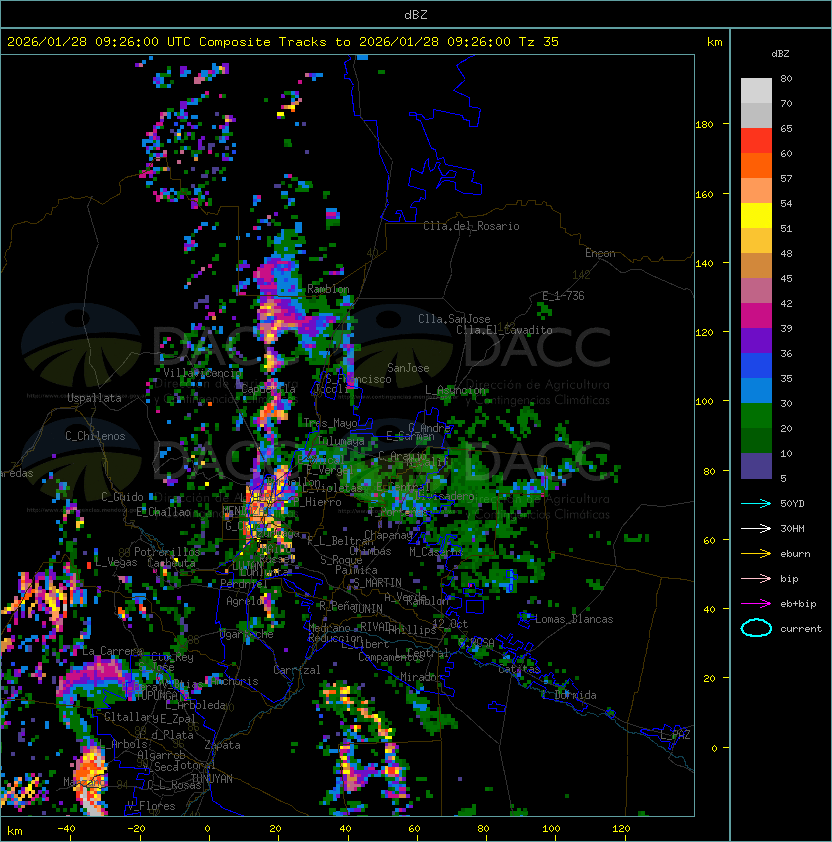Click the 'Chapanay' map label
832x842 pixels.
tap(388, 535)
